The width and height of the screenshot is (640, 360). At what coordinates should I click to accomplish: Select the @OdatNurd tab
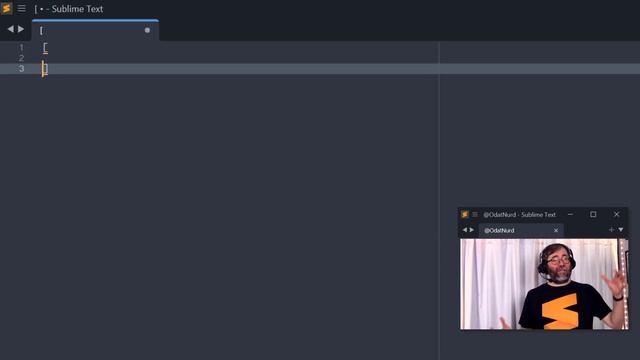pos(521,230)
